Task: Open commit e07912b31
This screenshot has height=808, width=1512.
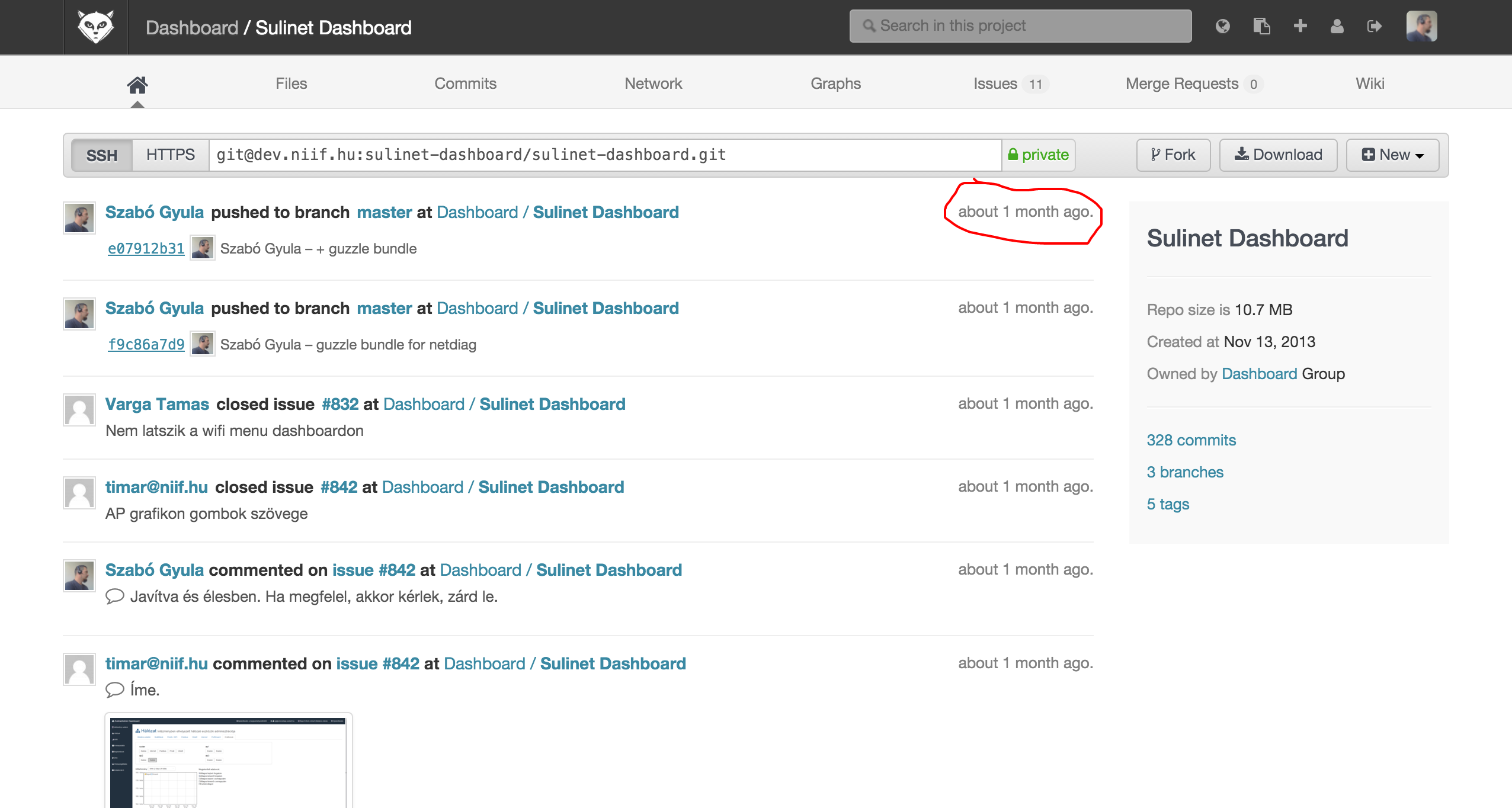Action: (x=146, y=249)
